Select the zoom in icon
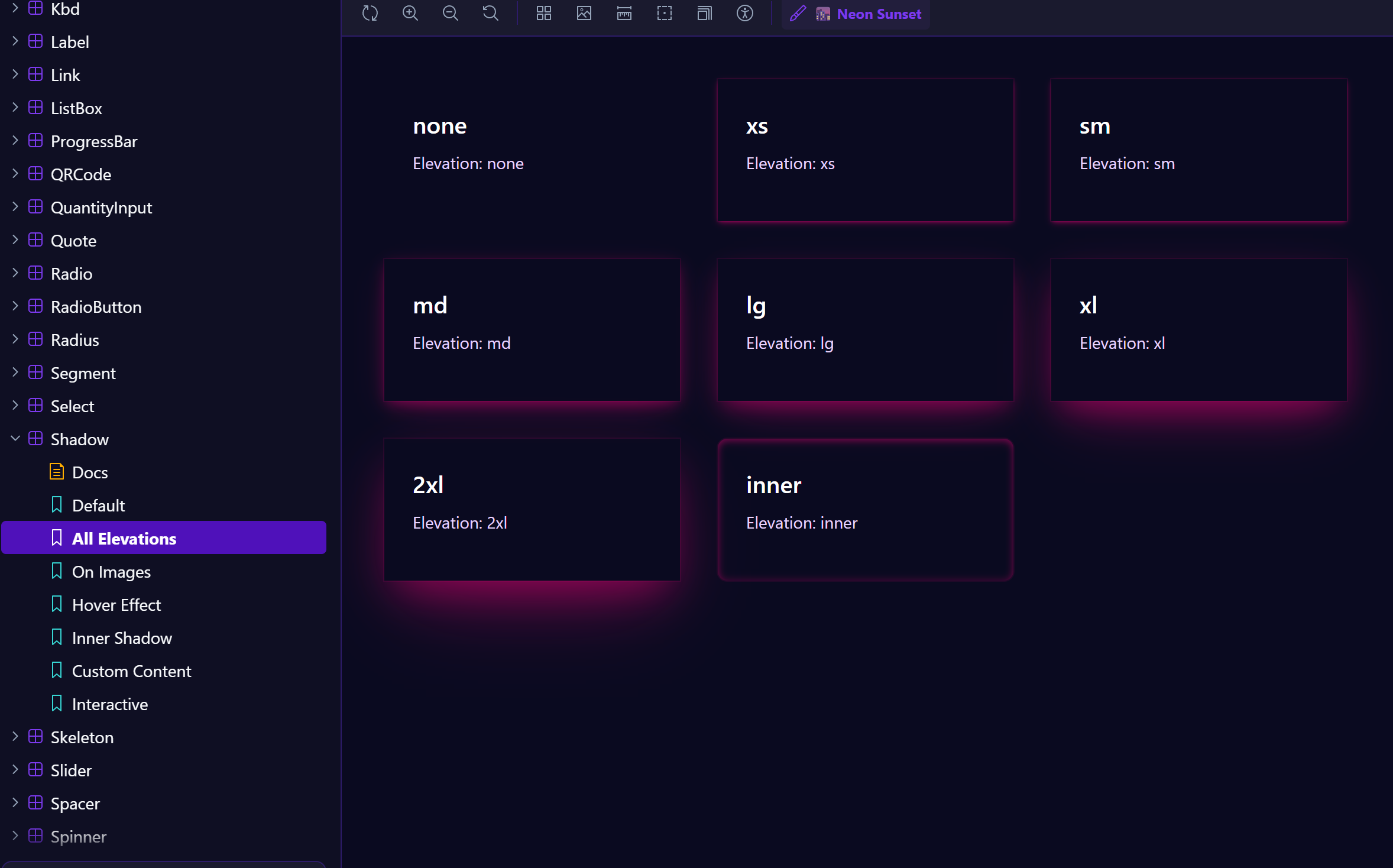The height and width of the screenshot is (868, 1393). tap(410, 13)
